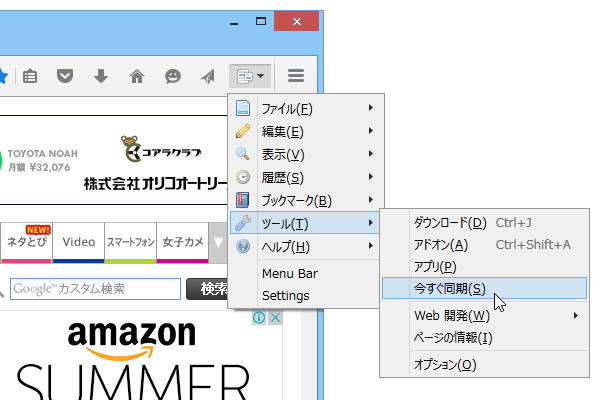This screenshot has height=400, width=600.
Task: Click the 検索 search button
Action: coord(207,289)
